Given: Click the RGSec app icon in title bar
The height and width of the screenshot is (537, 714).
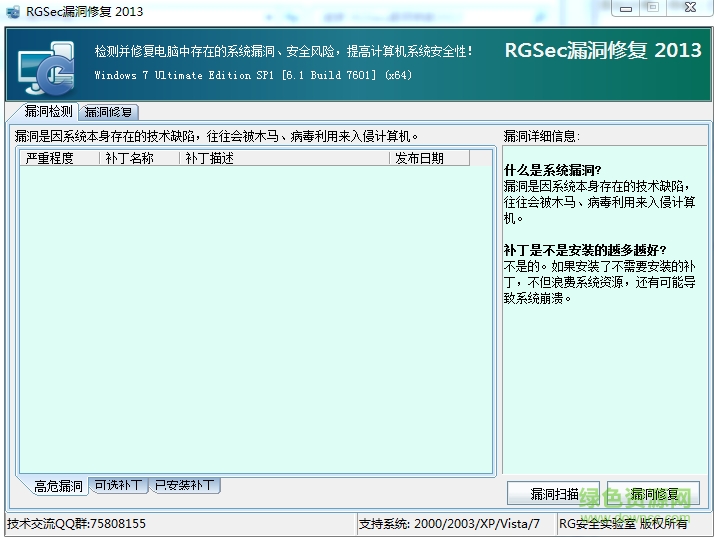Looking at the screenshot, I should 12,11.
